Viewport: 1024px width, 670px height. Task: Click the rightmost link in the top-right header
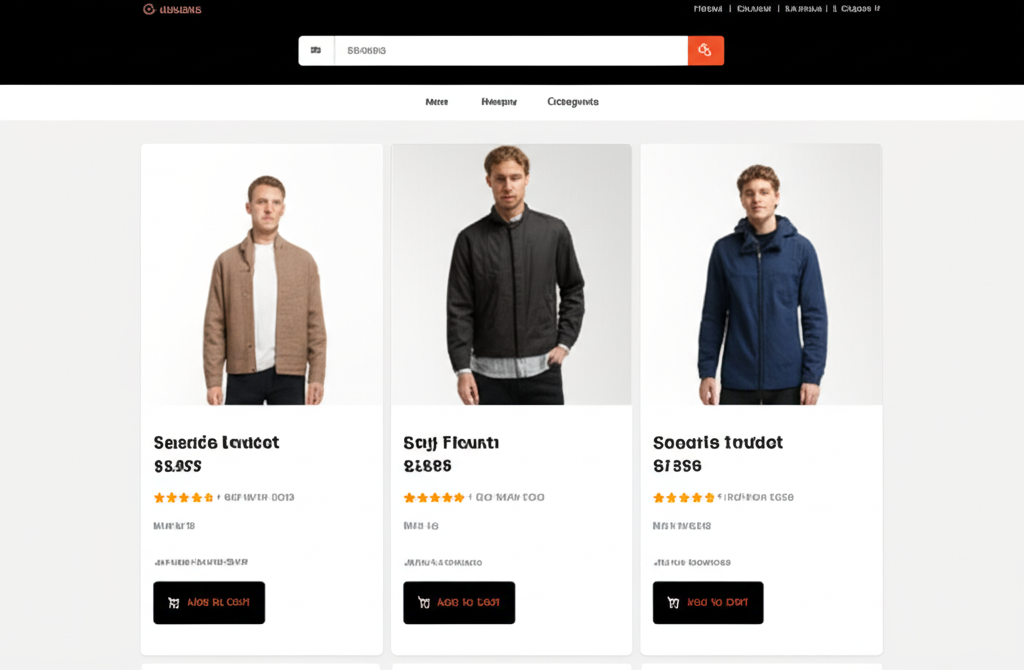[x=860, y=9]
